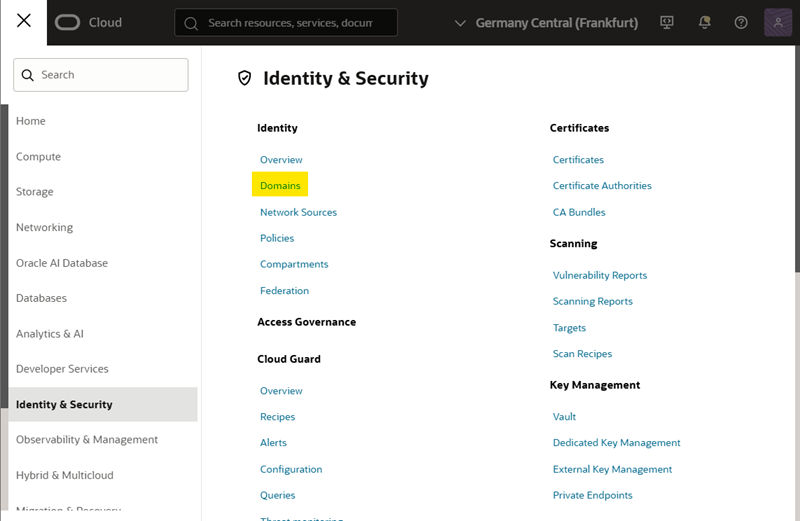Click the page scrollbar on the right edge
800x521 pixels.
(797, 159)
